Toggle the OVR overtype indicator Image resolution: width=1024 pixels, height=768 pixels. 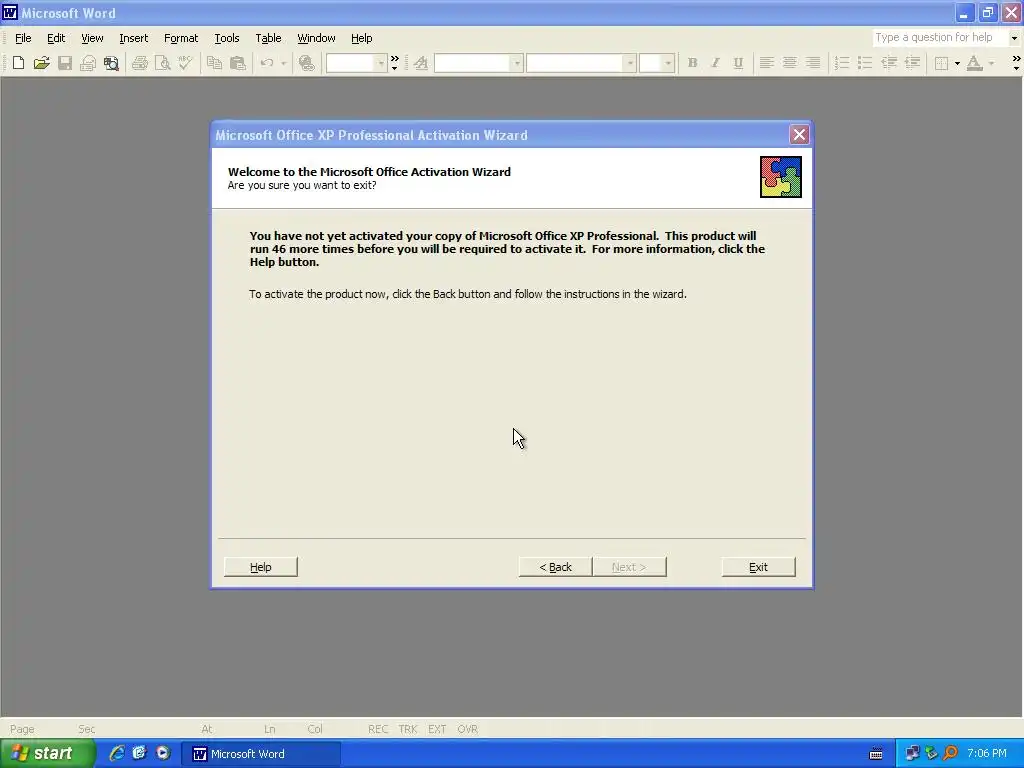coord(467,729)
